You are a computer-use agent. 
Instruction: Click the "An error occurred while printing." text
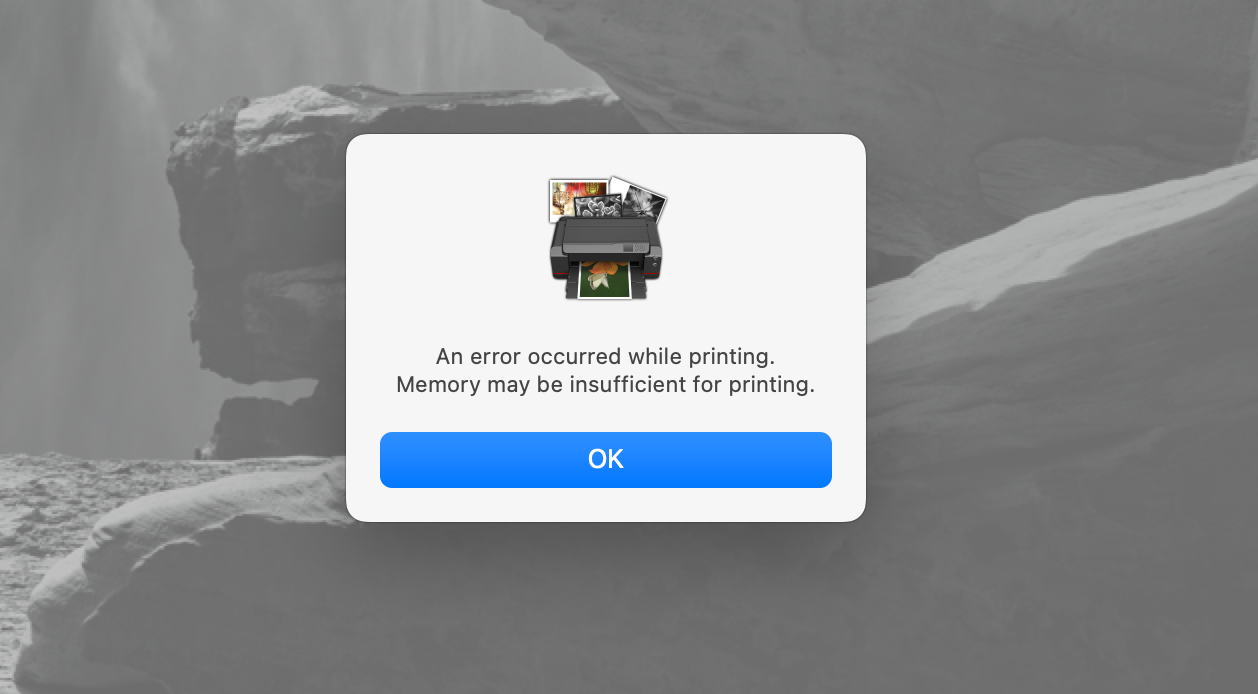coord(605,356)
